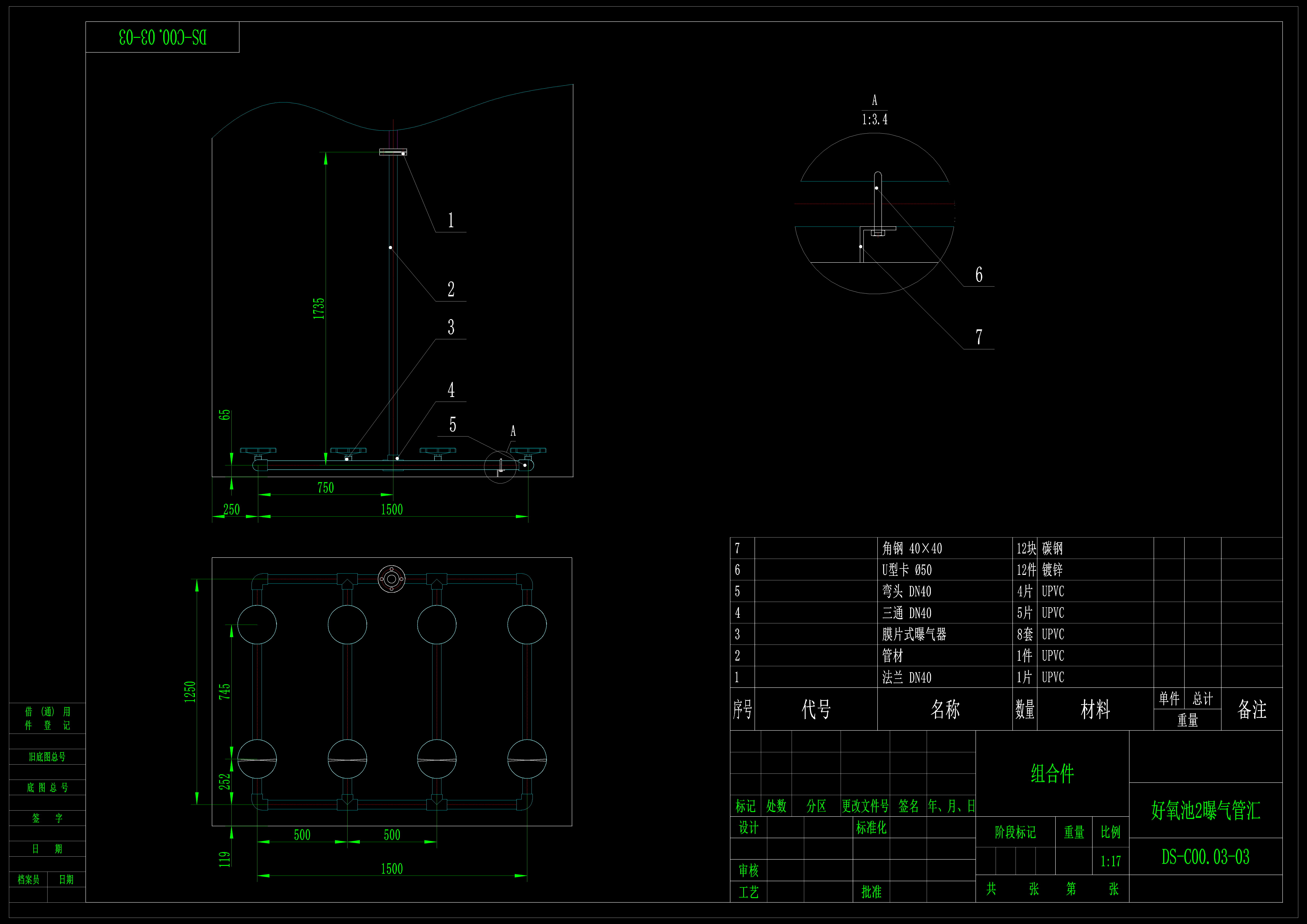Select the 序号 column header
This screenshot has width=1307, height=924.
click(x=742, y=709)
